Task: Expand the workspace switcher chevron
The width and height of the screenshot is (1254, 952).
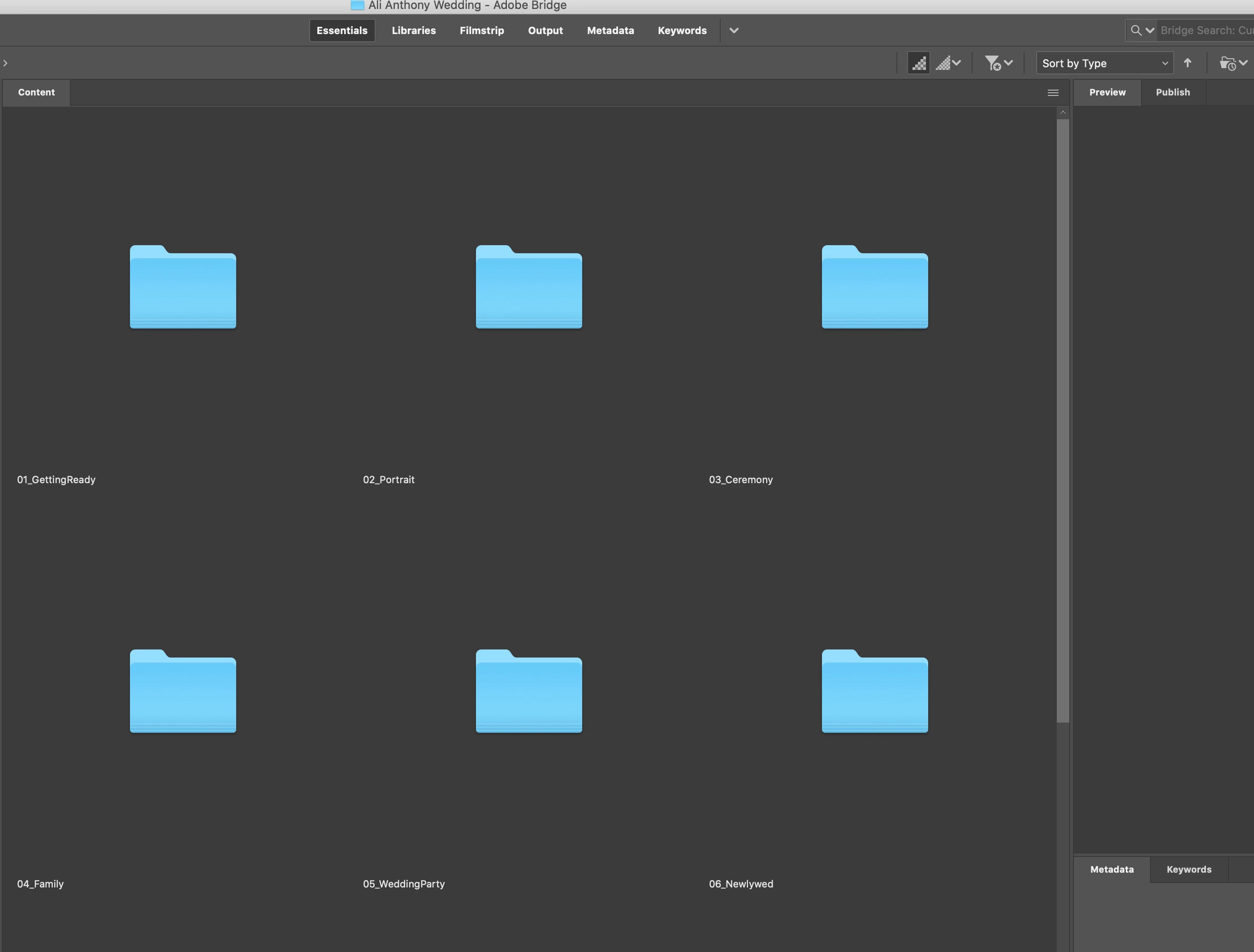Action: tap(734, 30)
